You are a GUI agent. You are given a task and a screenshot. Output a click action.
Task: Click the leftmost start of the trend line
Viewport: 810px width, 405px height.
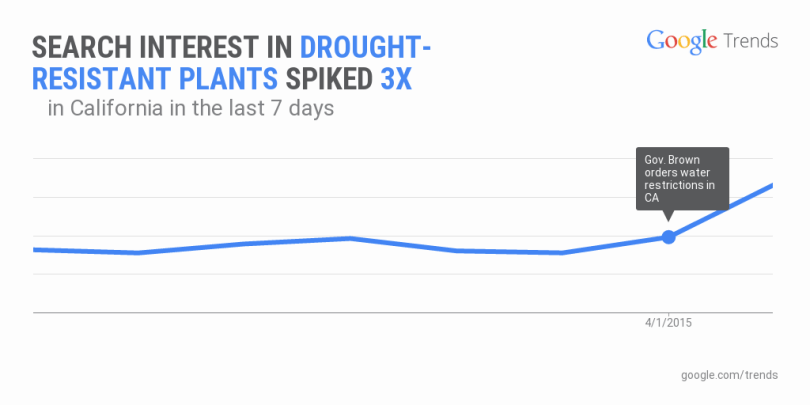(x=35, y=249)
